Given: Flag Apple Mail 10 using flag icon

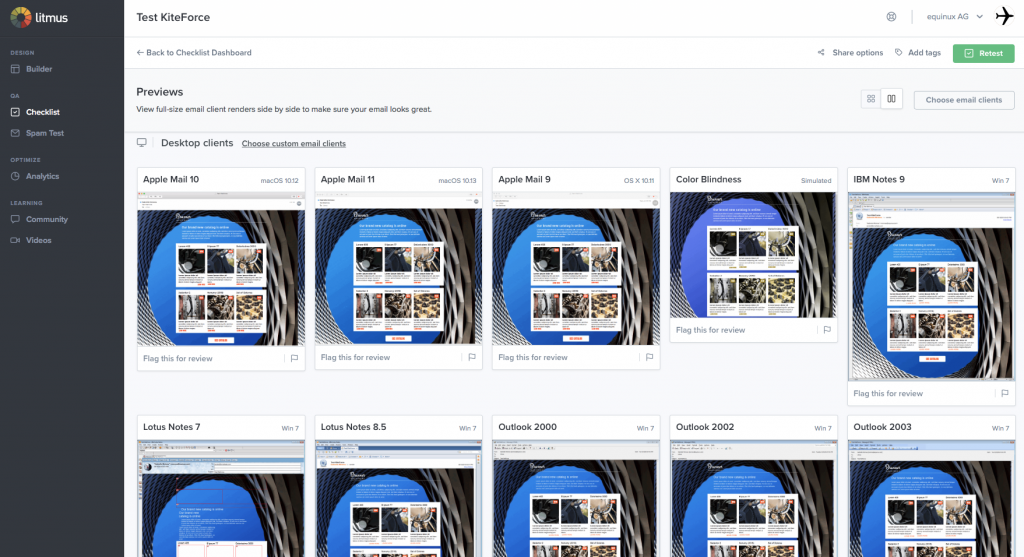Looking at the screenshot, I should [x=295, y=358].
